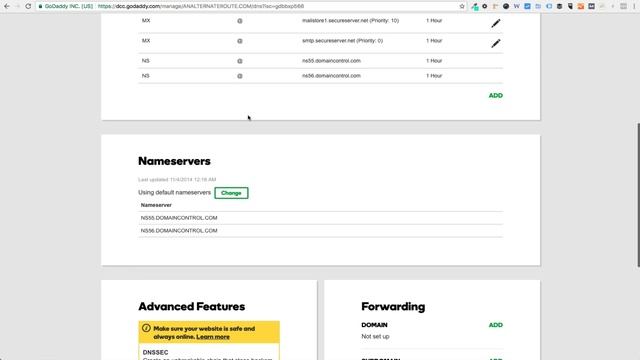Click the orange extension icon in toolbar
This screenshot has width=640, height=360.
(x=580, y=6)
